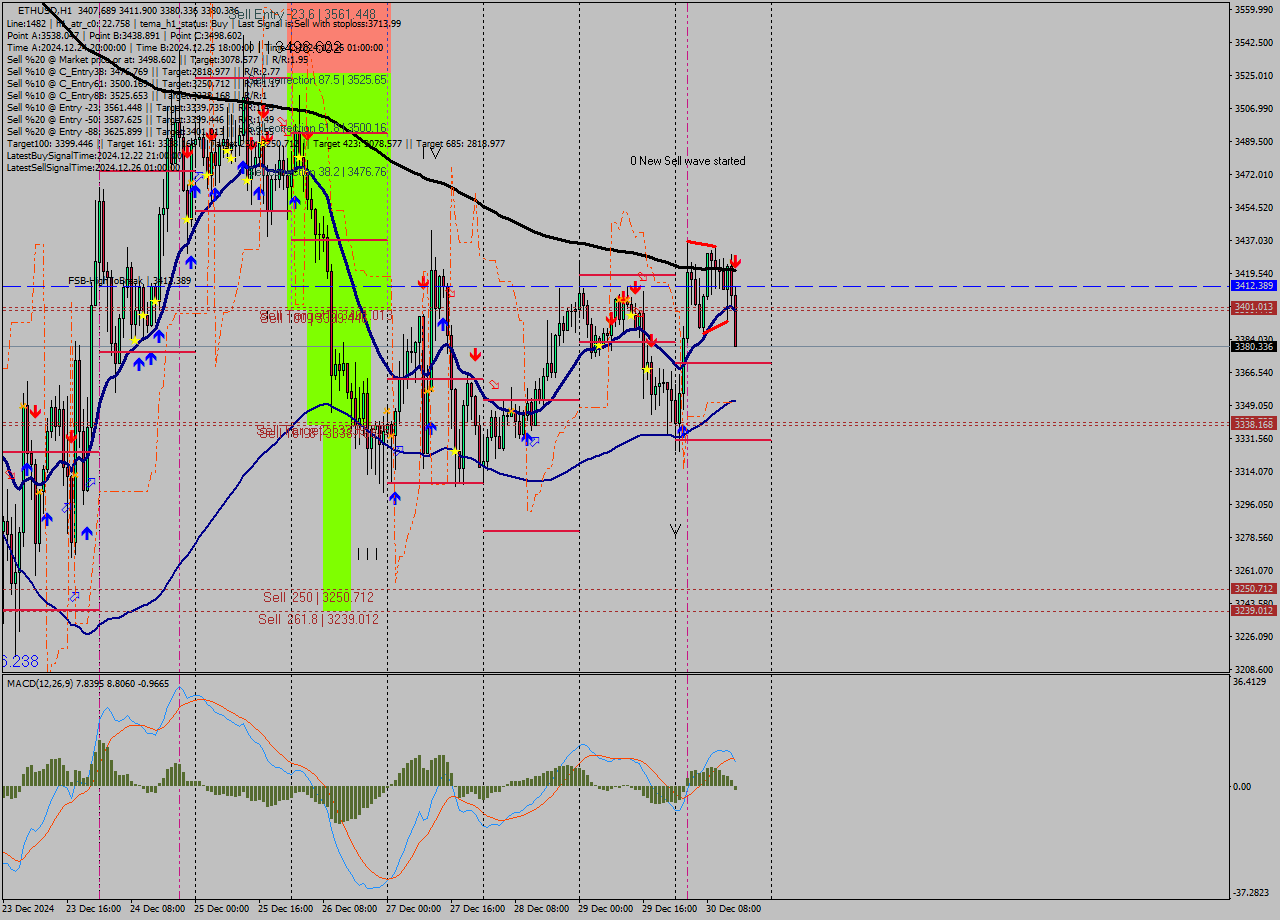1280x920 pixels.
Task: Select the 'Sell 261.8 | 3239.012' label
Action: (318, 619)
